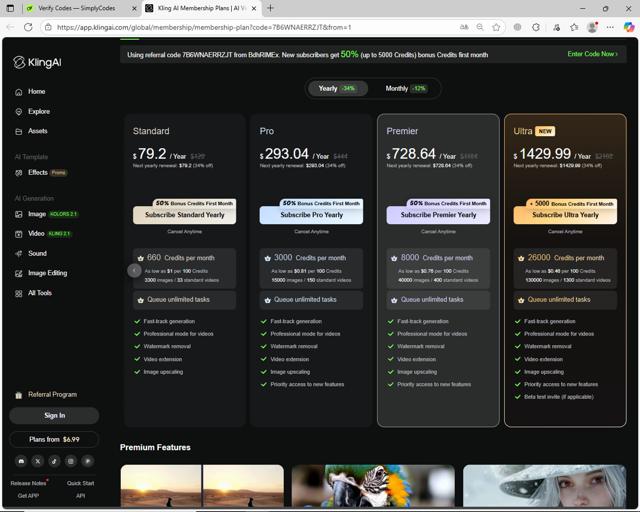Image resolution: width=640 pixels, height=512 pixels.
Task: Click Premium Features heading
Action: point(155,447)
